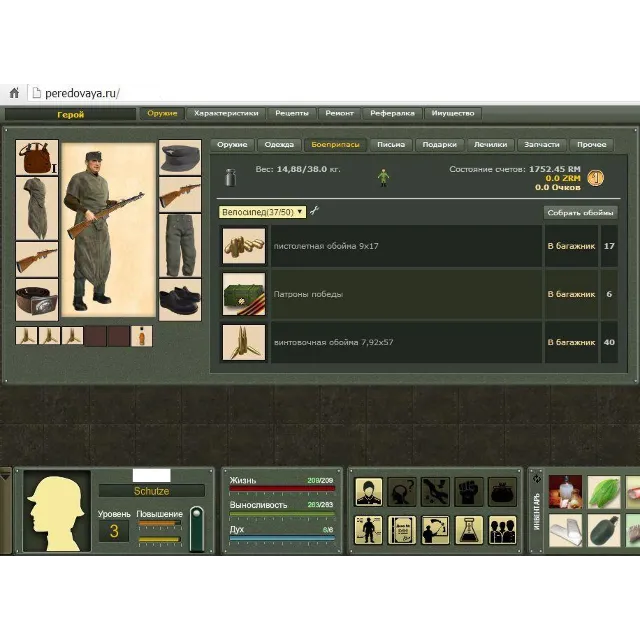Click the blue Дух spirit bar
The height and width of the screenshot is (640, 640).
coord(282,538)
